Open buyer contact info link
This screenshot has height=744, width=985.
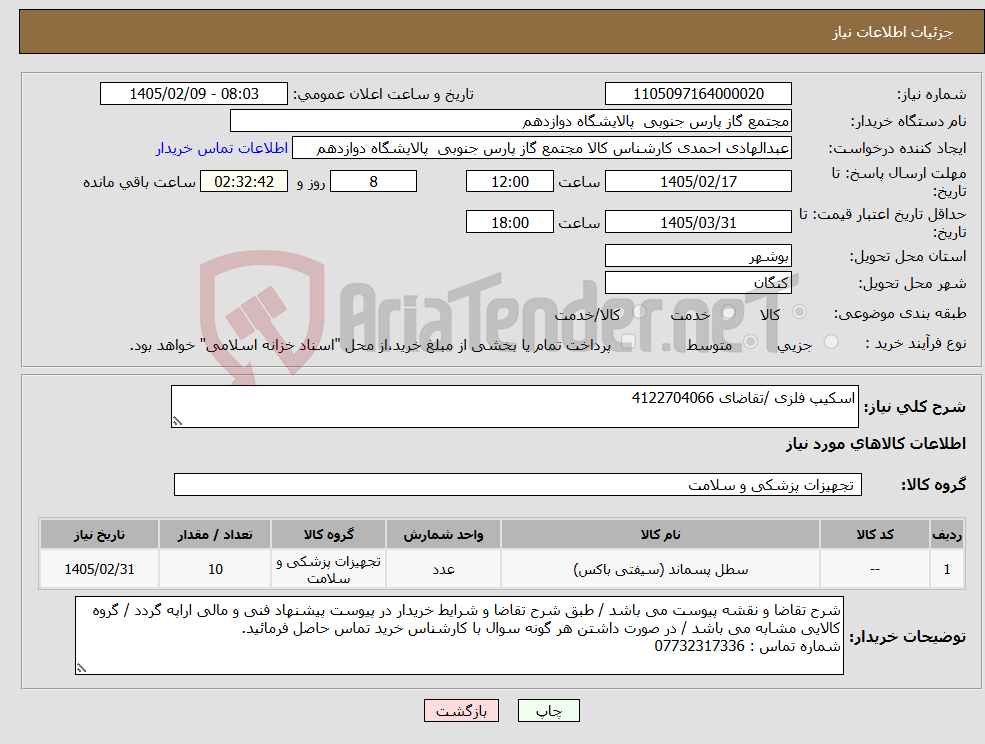coord(222,148)
